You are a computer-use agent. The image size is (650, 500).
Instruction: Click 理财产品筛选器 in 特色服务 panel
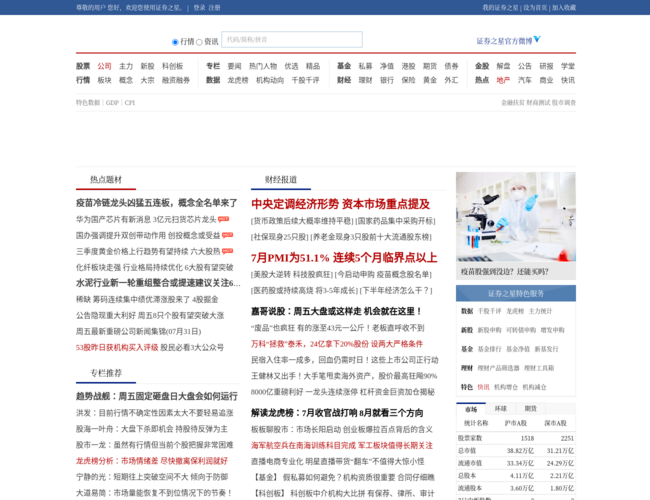pyautogui.click(x=498, y=368)
